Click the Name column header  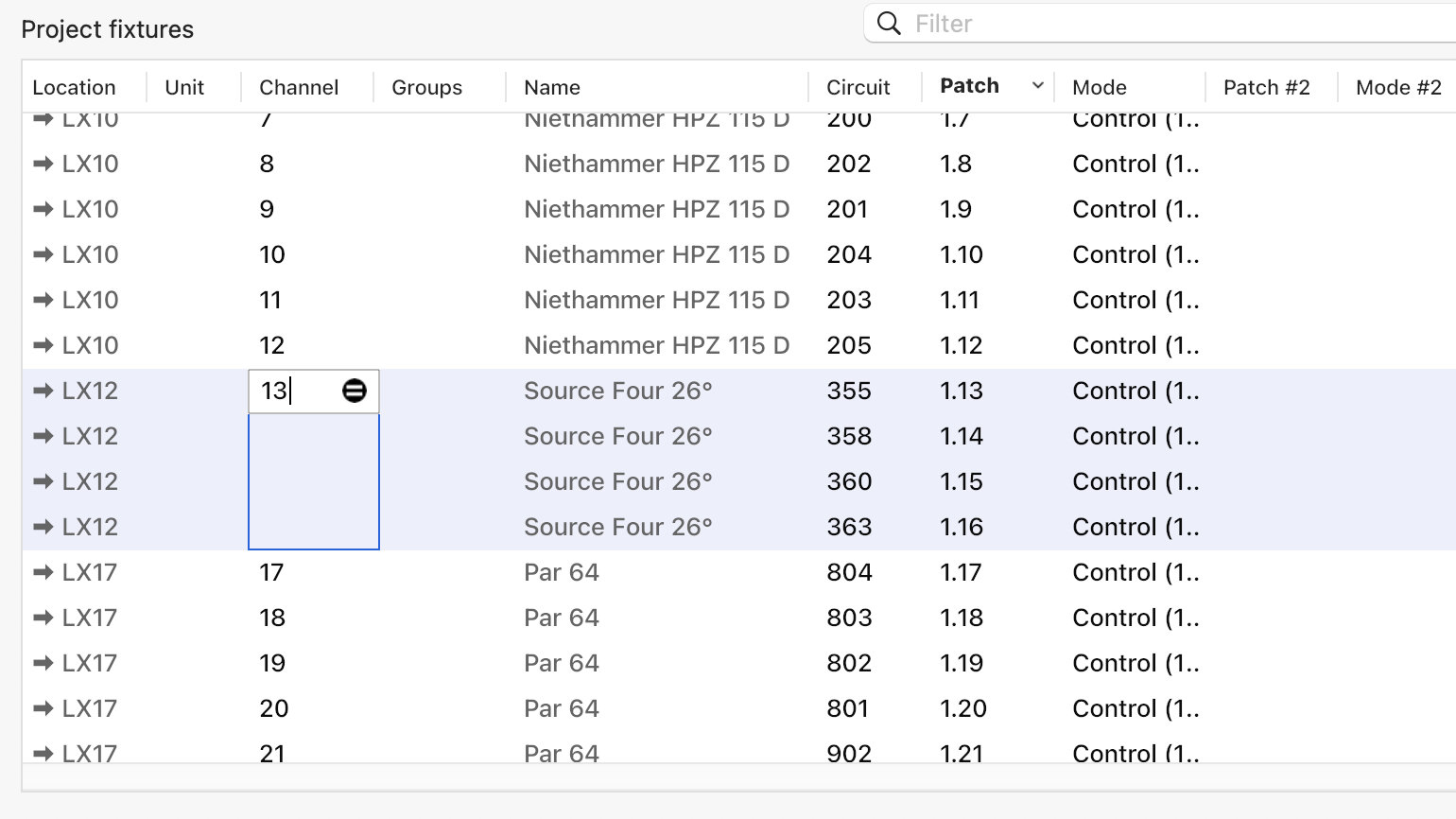(552, 87)
